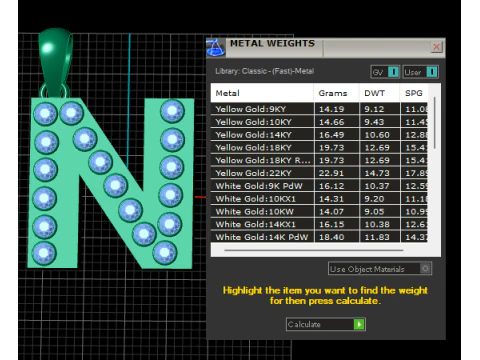This screenshot has width=480, height=360.
Task: Toggle Use Object Materials option
Action: [380, 269]
